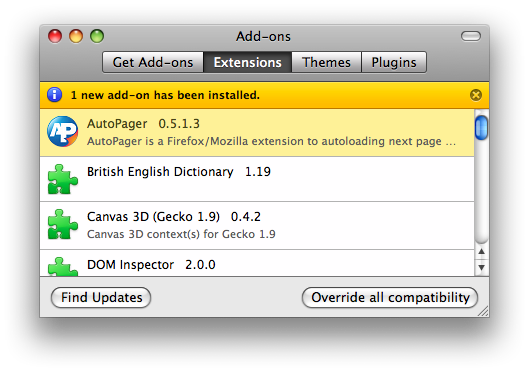Click the scroll down arrow

click(481, 267)
